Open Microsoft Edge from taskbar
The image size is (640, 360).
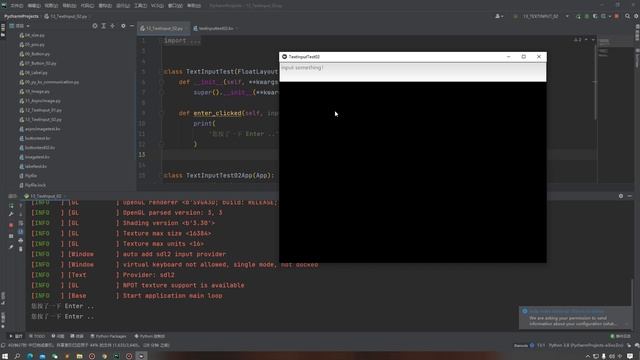(x=30, y=356)
